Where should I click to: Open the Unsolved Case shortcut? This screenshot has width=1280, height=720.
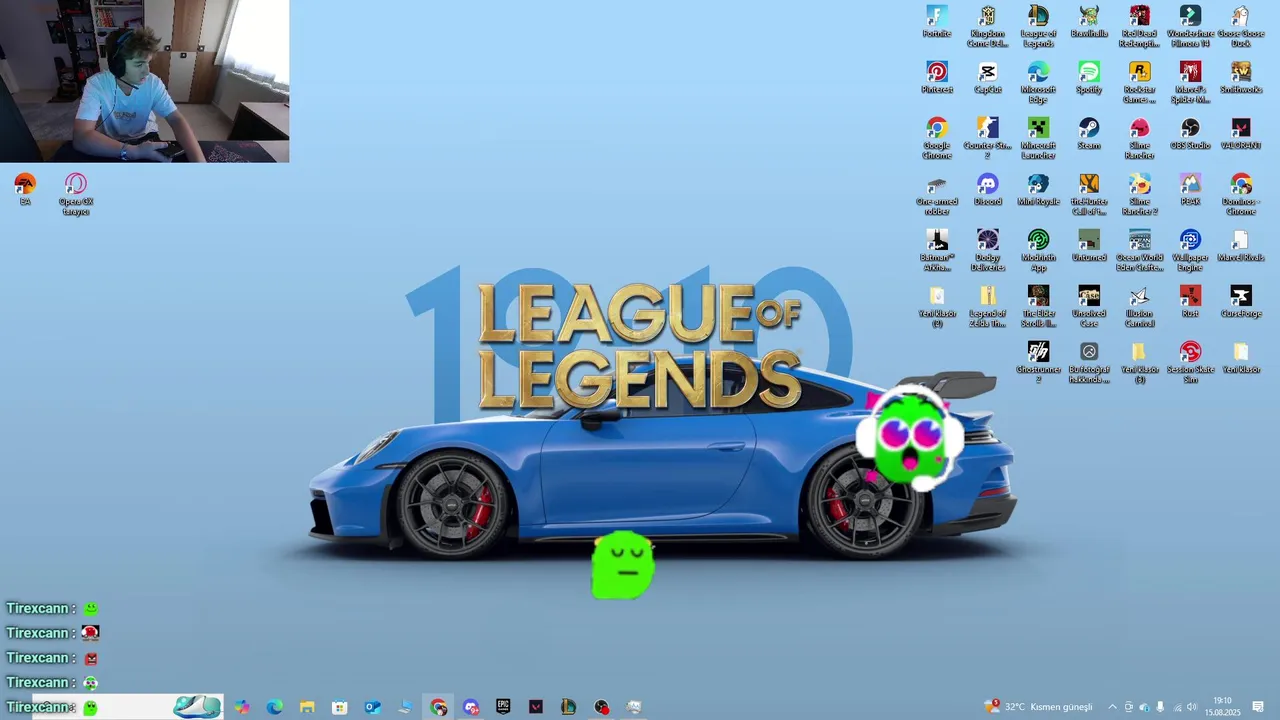click(1089, 307)
